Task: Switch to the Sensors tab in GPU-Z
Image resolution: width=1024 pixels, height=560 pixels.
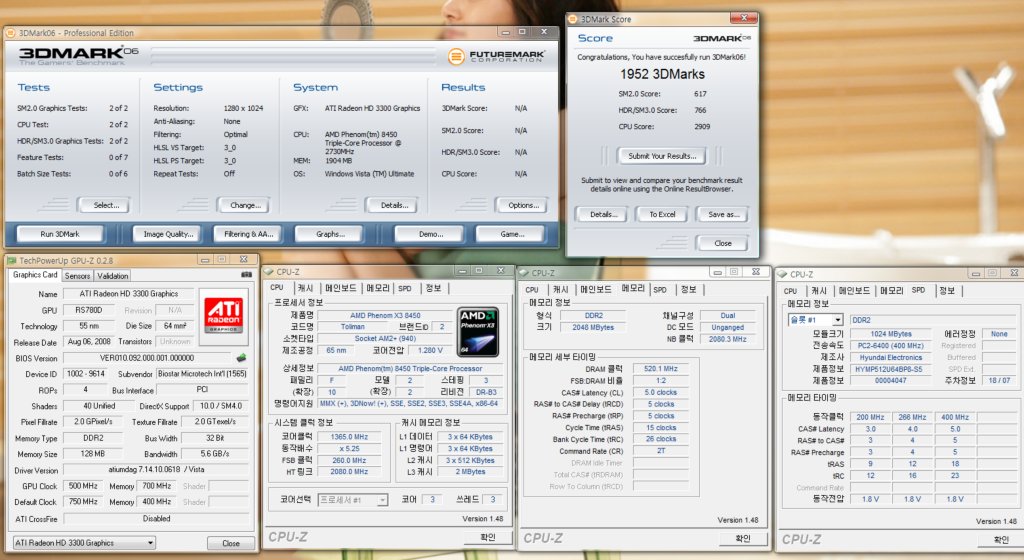Action: [77, 276]
